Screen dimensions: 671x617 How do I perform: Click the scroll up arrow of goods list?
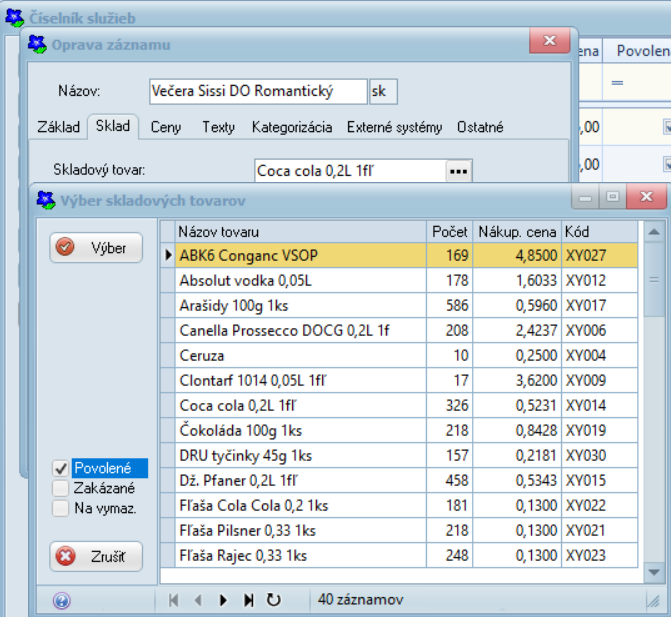coord(653,232)
